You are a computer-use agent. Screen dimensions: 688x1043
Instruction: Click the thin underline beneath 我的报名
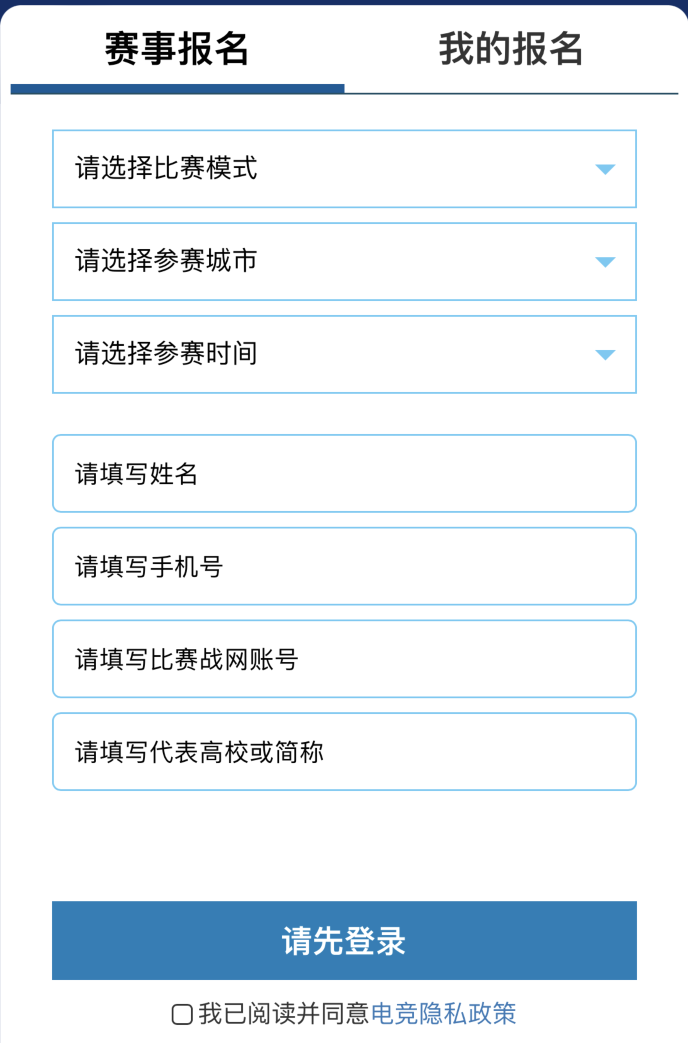point(511,92)
